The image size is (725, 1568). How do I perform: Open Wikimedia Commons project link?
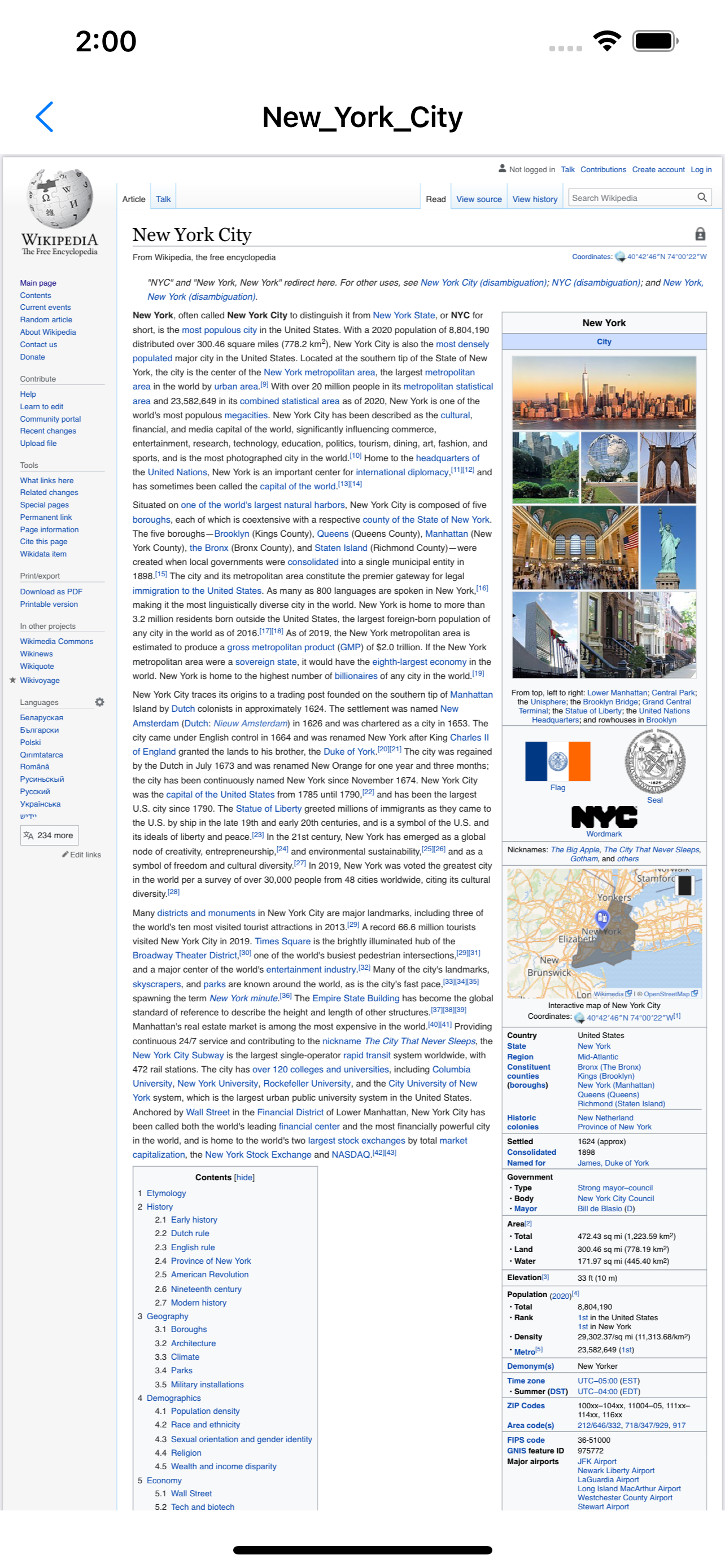click(56, 641)
